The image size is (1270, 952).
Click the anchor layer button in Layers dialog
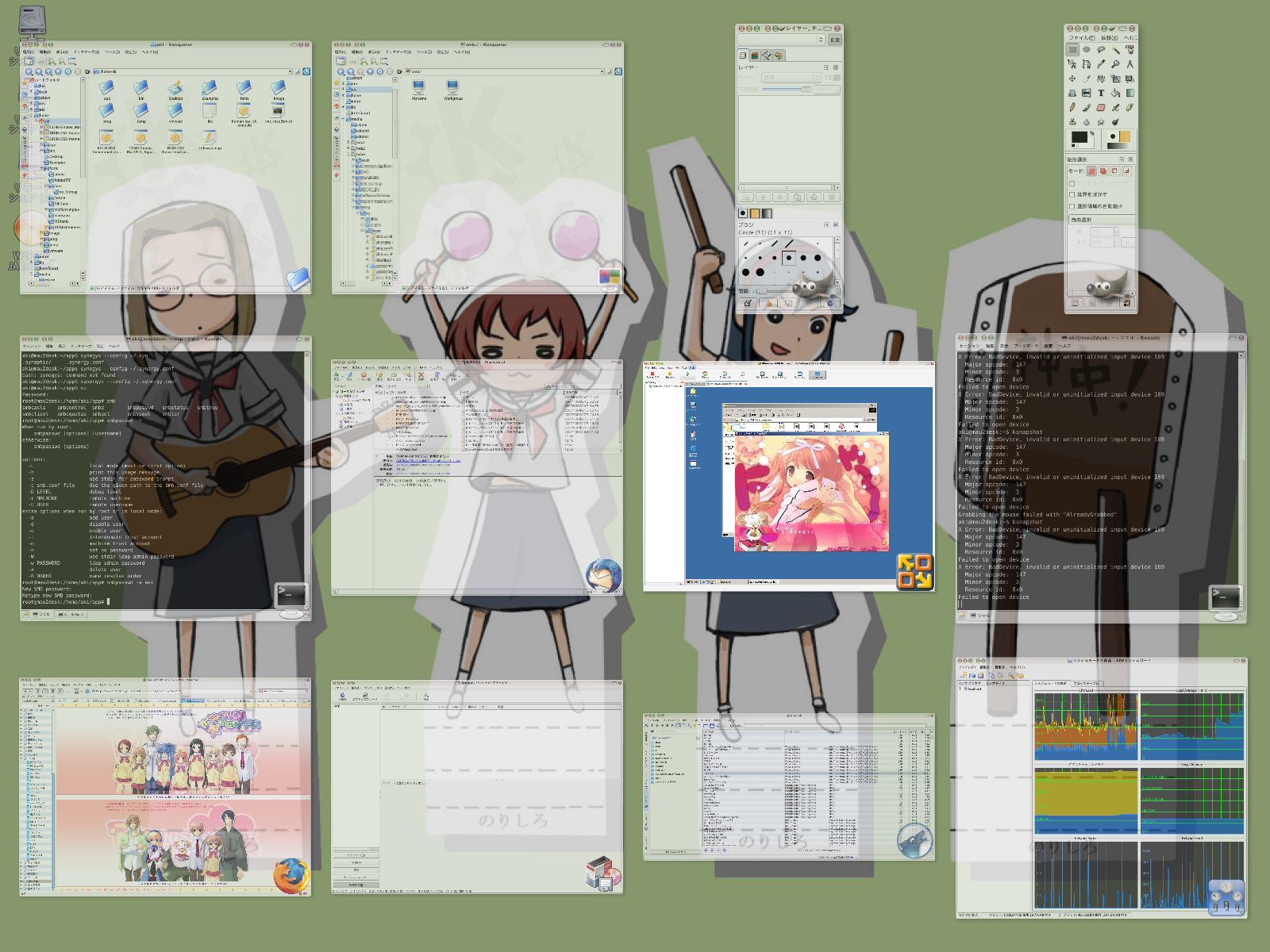pos(814,197)
